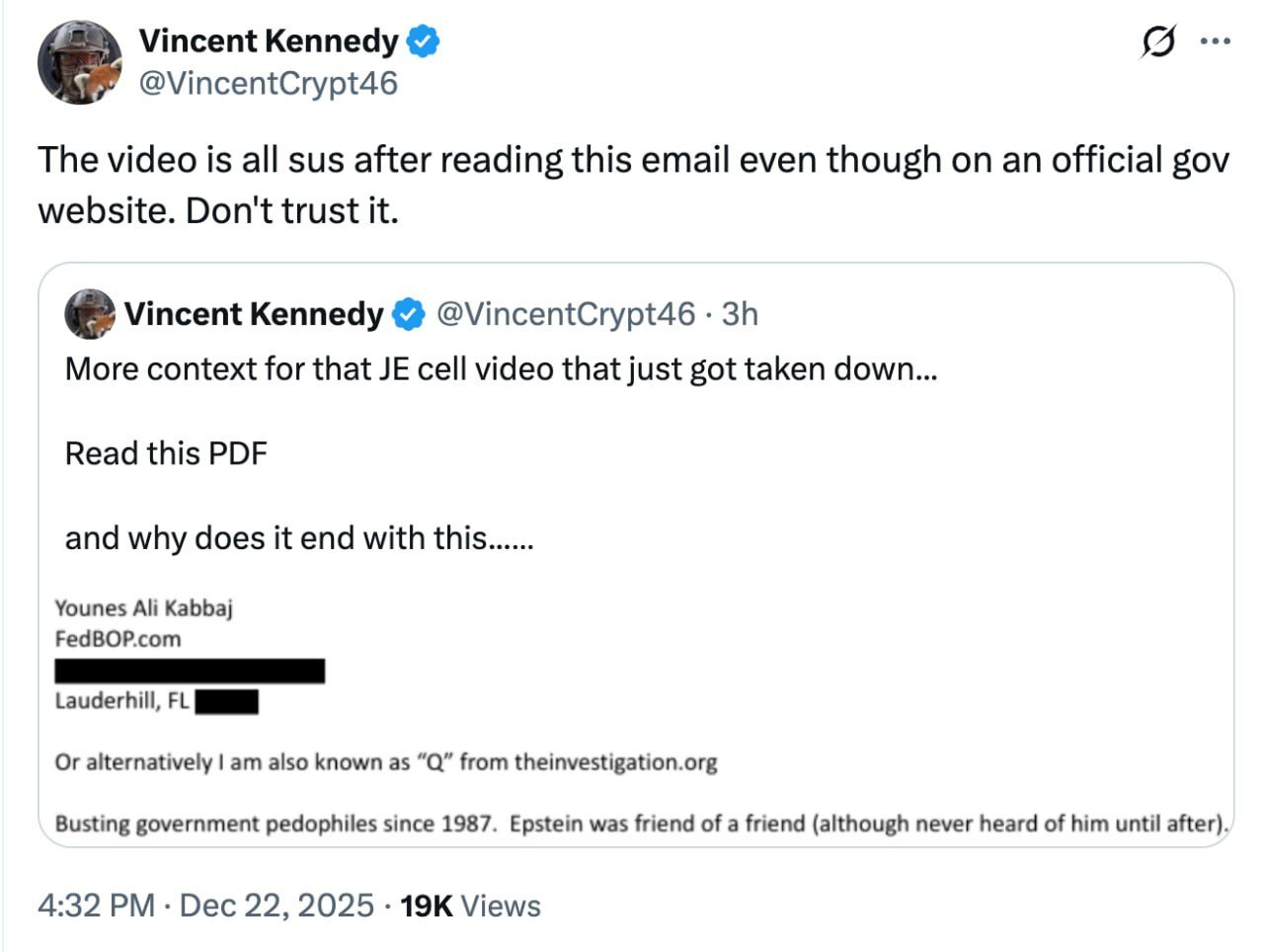Click the main tweet text about video being sus
The width and height of the screenshot is (1264, 952).
[632, 185]
